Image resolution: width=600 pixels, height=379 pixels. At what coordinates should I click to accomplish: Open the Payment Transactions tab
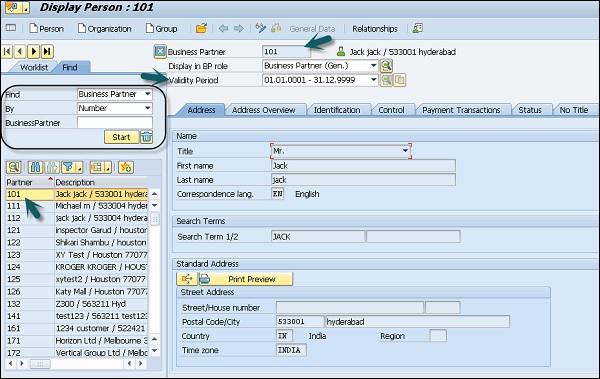pos(461,110)
